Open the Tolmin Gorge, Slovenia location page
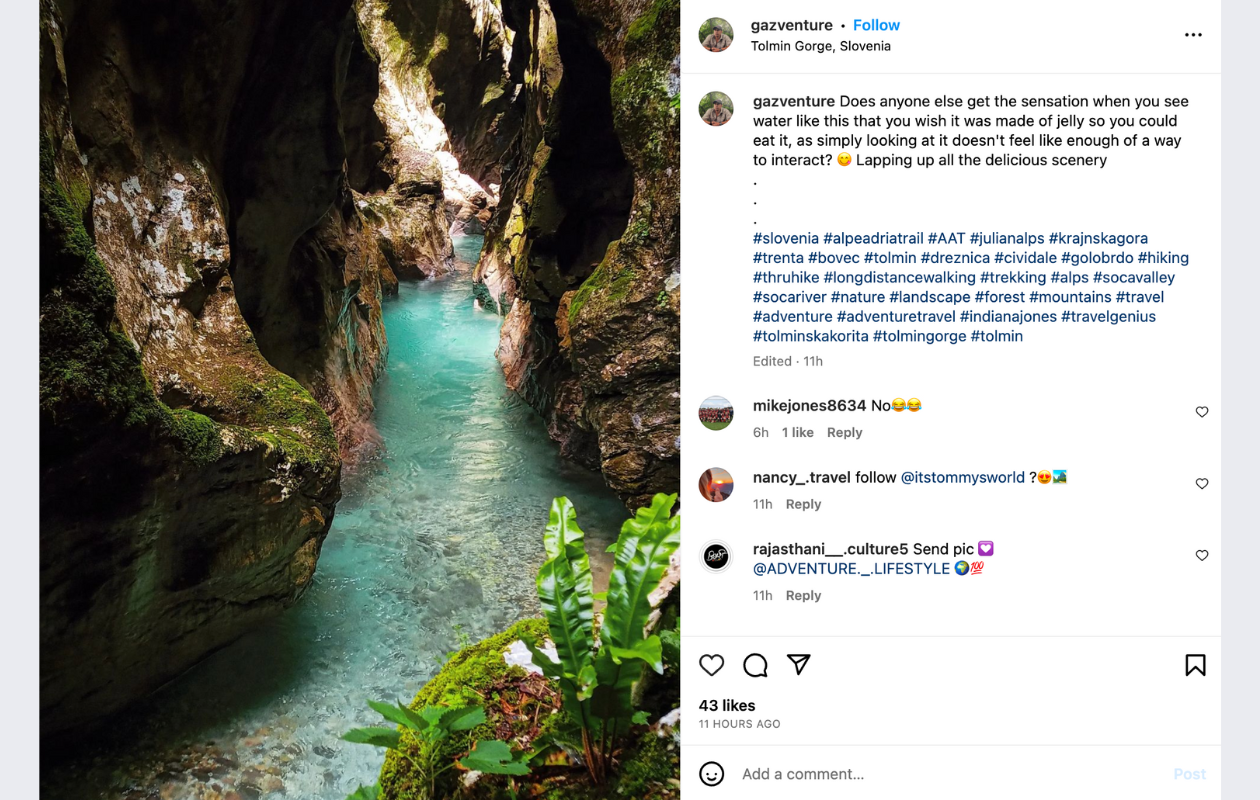Image resolution: width=1260 pixels, height=800 pixels. [x=820, y=45]
